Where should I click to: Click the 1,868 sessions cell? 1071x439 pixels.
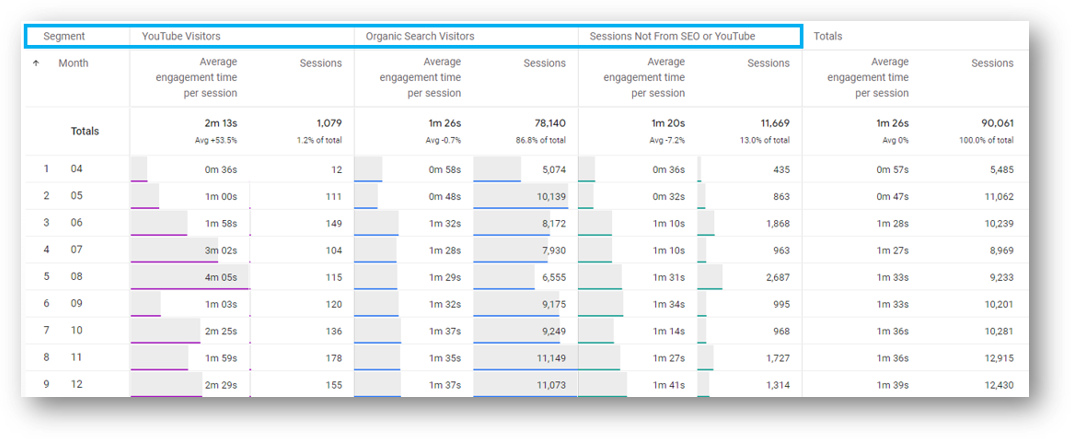click(x=778, y=223)
